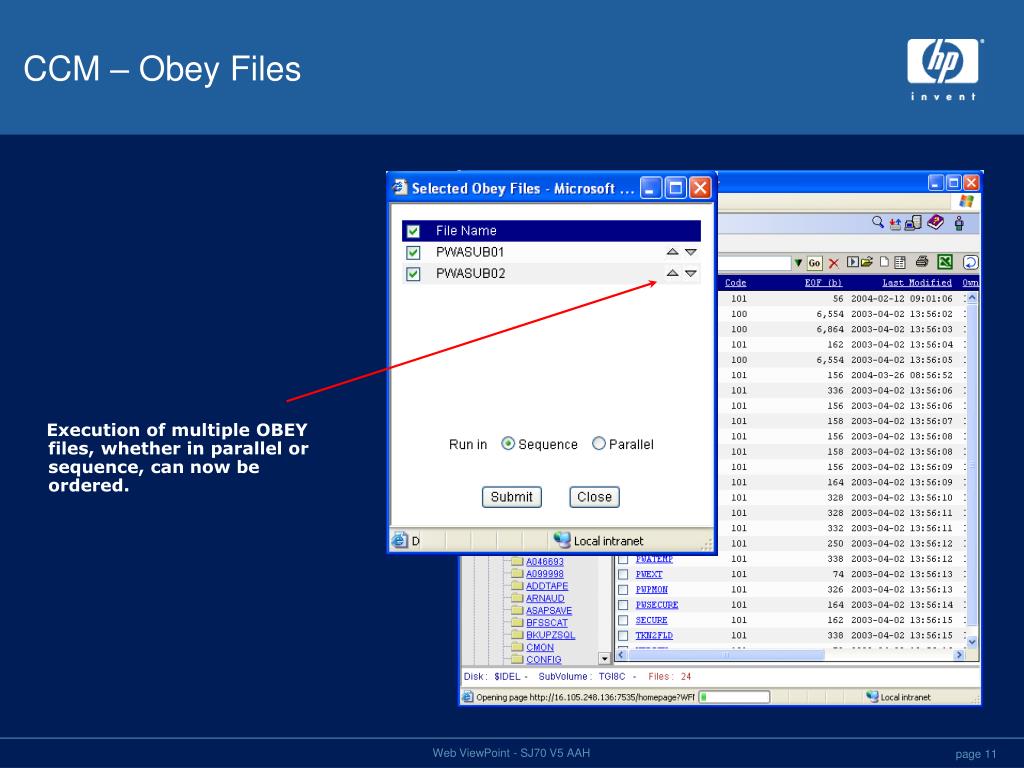This screenshot has height=768, width=1024.
Task: Check the box next to PWPMON
Action: (624, 590)
